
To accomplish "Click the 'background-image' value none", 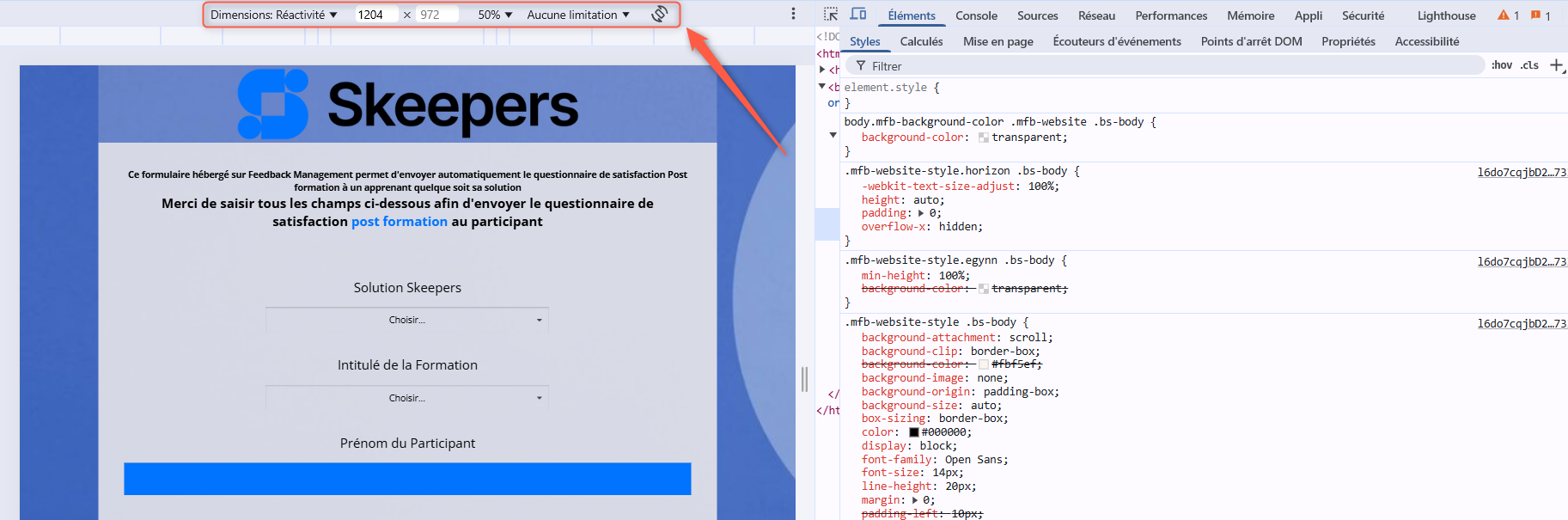I will click(990, 378).
